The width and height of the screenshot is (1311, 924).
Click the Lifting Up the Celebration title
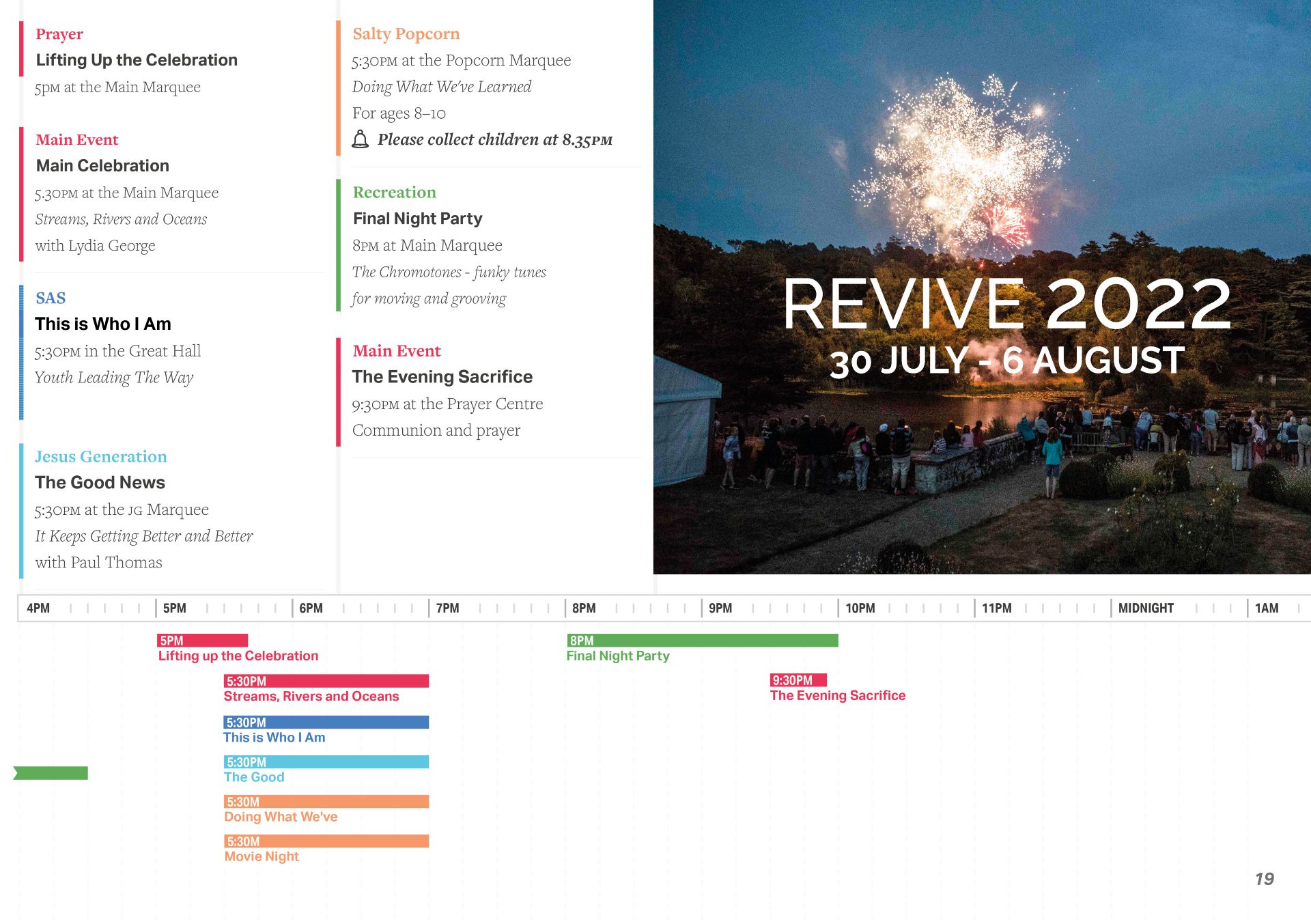137,60
